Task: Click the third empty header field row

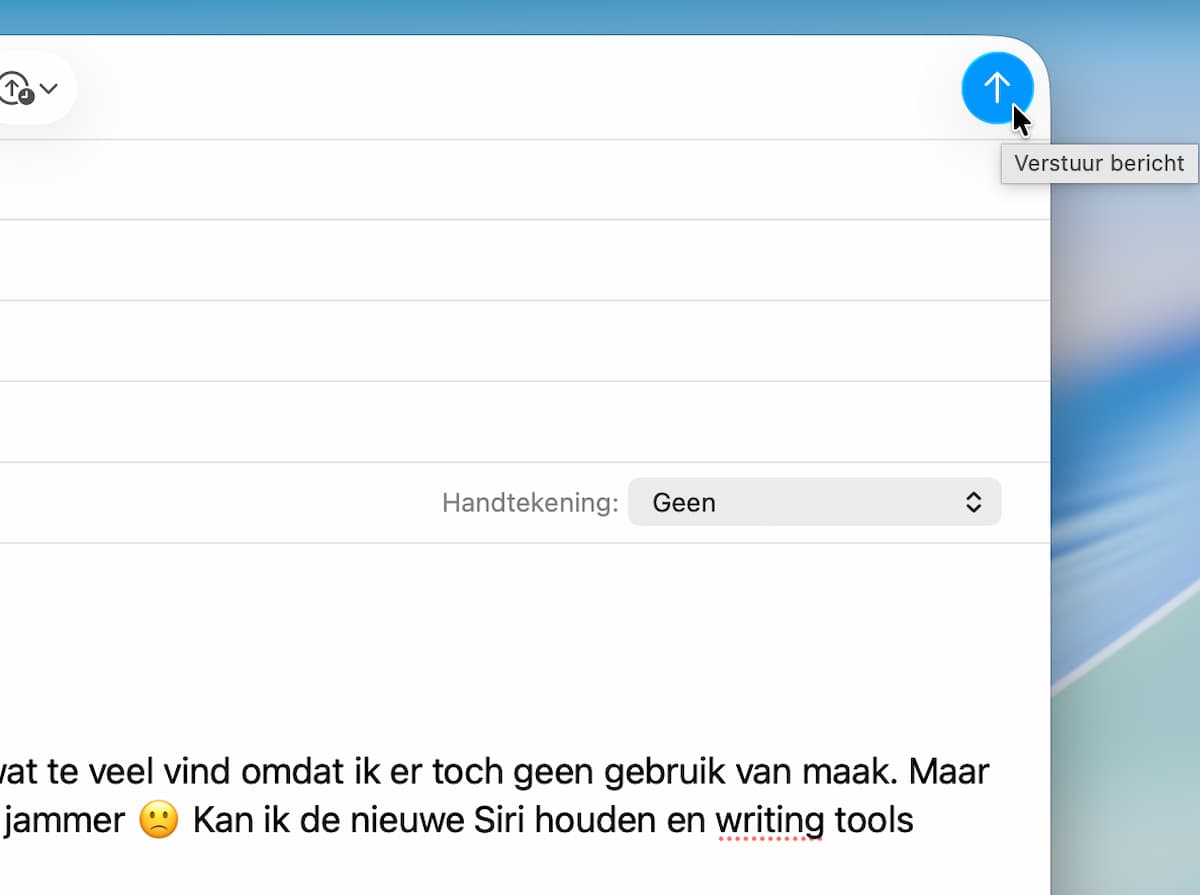Action: [500, 341]
